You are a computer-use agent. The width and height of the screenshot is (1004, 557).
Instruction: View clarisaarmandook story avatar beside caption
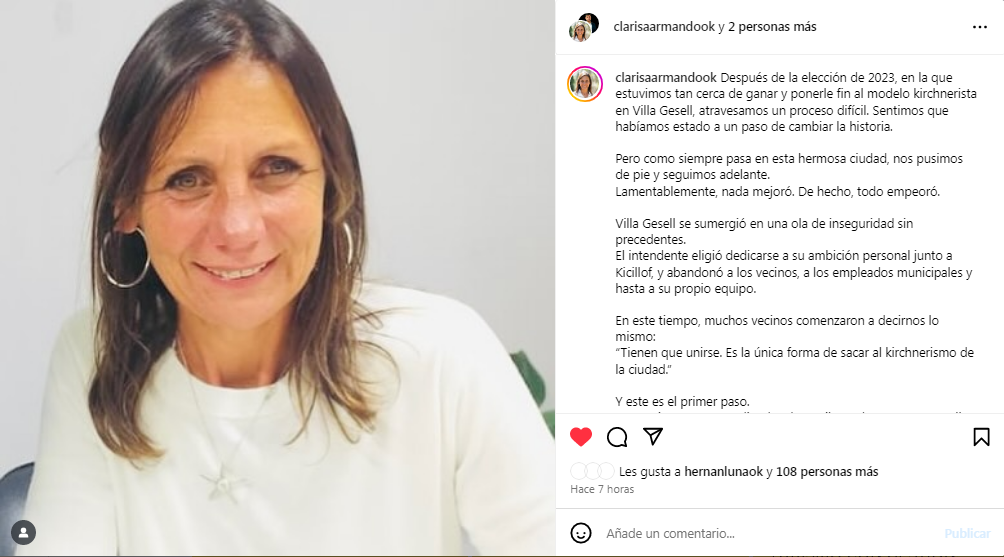click(x=585, y=84)
